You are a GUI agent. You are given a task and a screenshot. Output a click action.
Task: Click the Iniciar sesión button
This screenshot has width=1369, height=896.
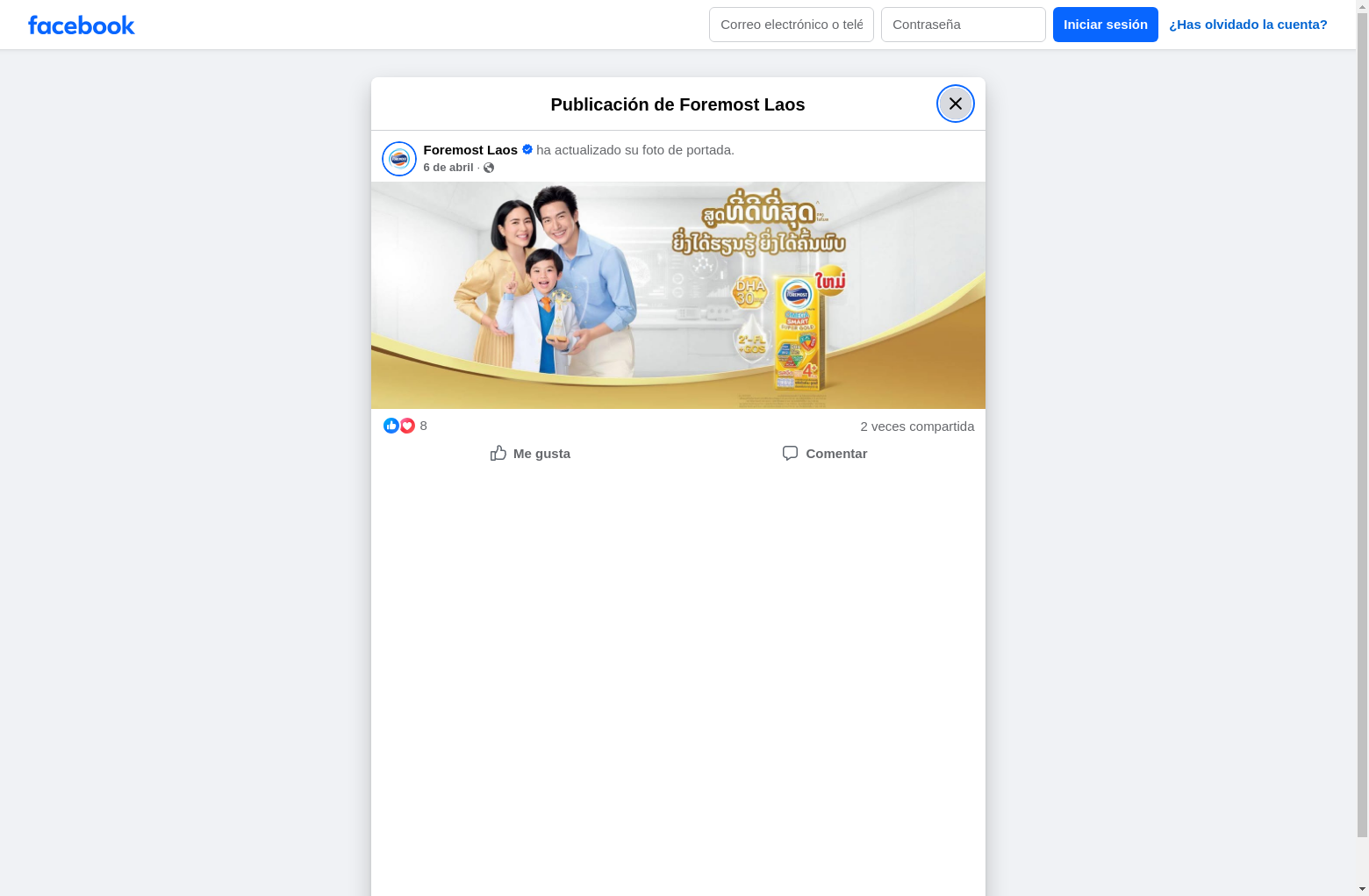click(1106, 25)
